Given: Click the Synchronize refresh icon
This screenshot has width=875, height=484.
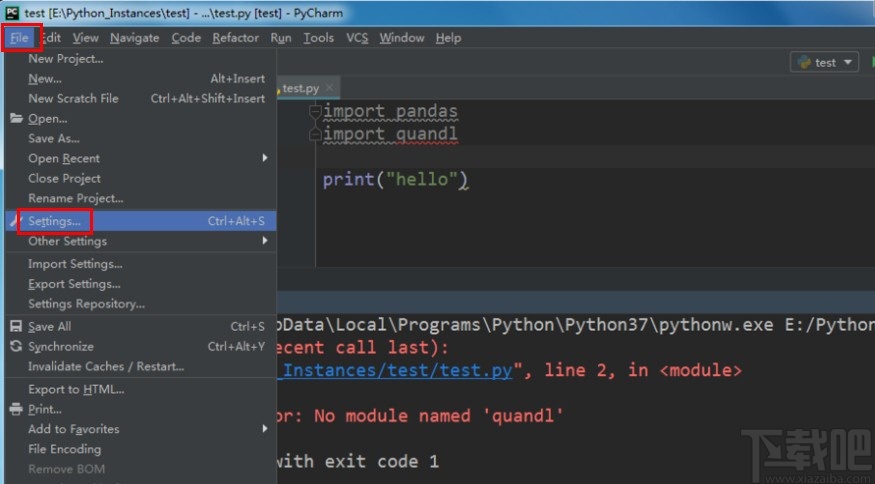Looking at the screenshot, I should point(16,346).
